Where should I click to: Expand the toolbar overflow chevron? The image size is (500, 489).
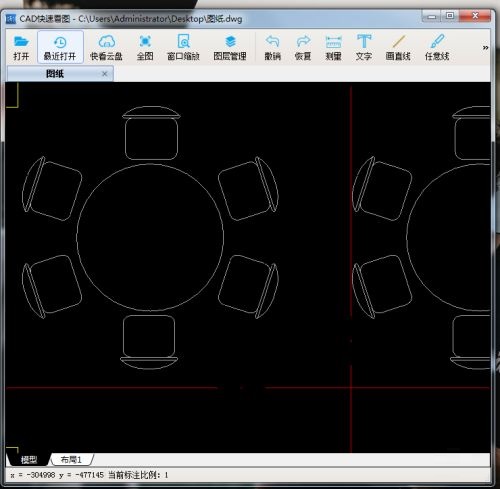[x=485, y=48]
